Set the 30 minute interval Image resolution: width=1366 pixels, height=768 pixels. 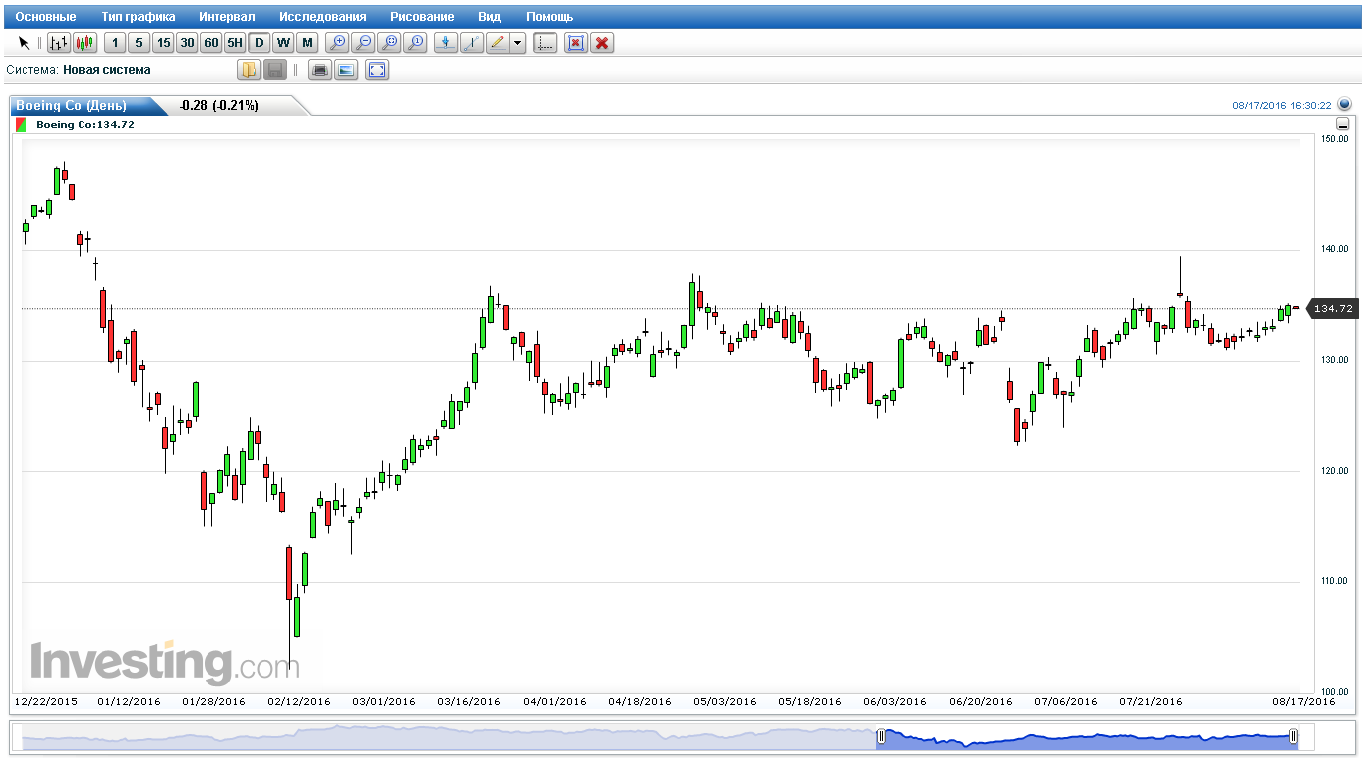(x=187, y=43)
